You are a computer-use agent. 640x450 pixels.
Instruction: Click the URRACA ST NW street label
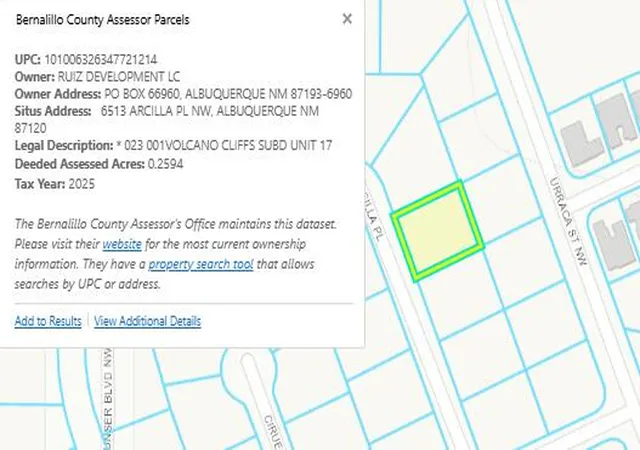(568, 221)
